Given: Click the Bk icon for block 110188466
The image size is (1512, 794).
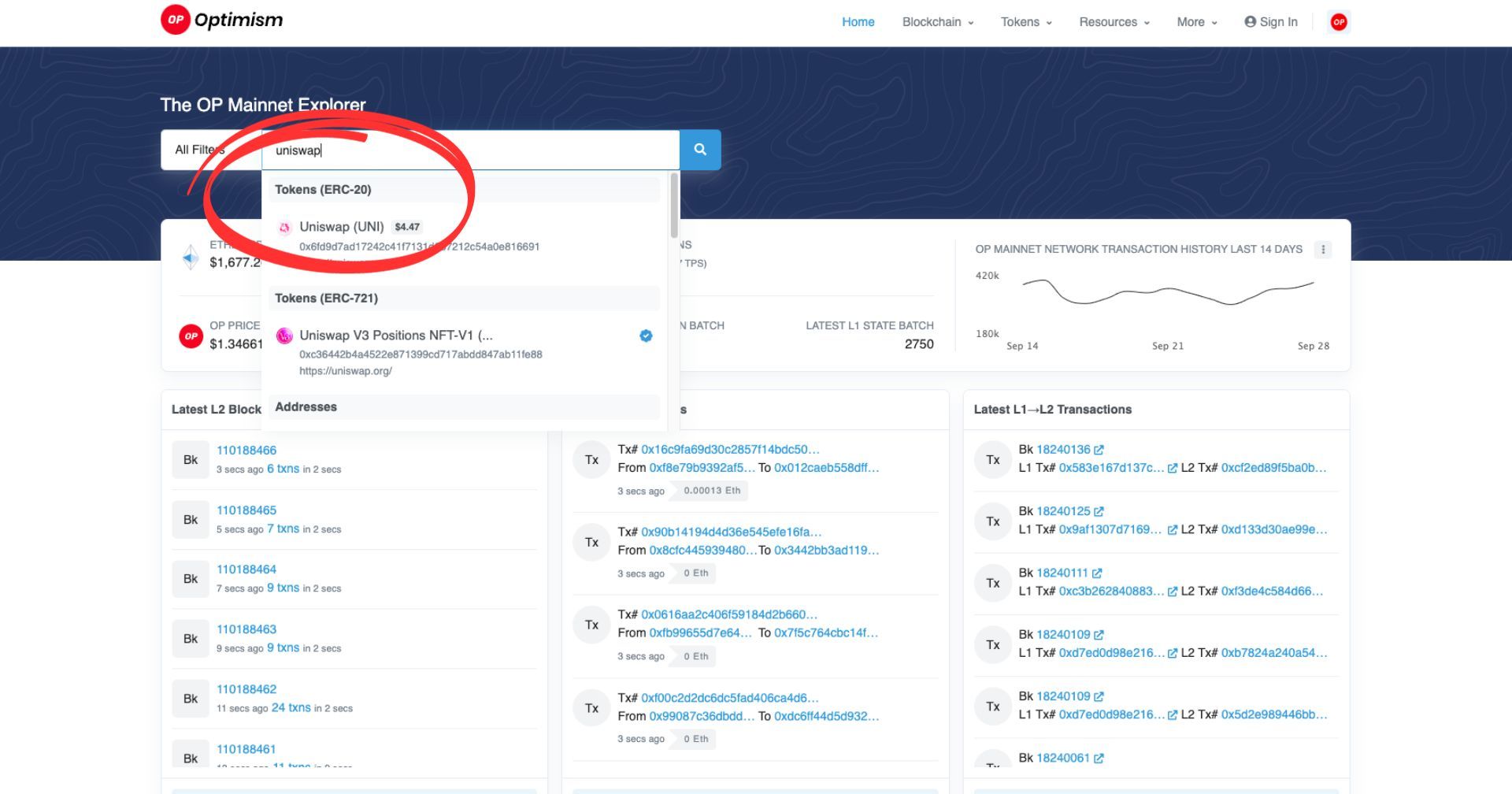Looking at the screenshot, I should (x=191, y=460).
